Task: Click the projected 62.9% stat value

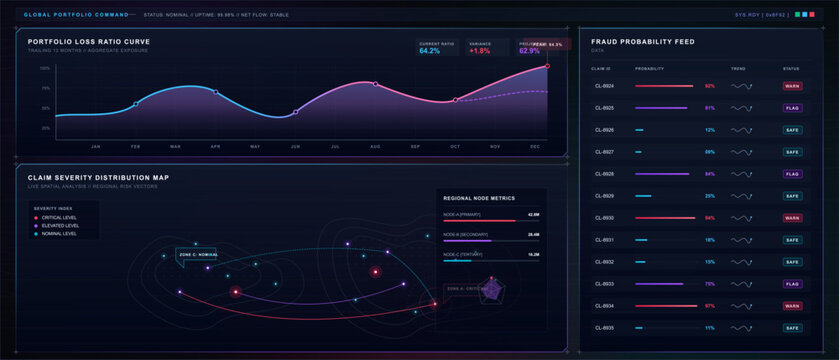Action: pyautogui.click(x=529, y=51)
